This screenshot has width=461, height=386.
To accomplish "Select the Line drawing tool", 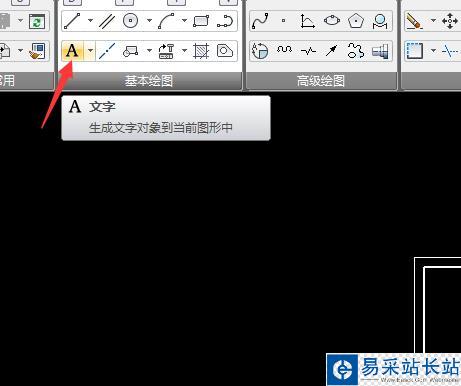I will (x=72, y=21).
